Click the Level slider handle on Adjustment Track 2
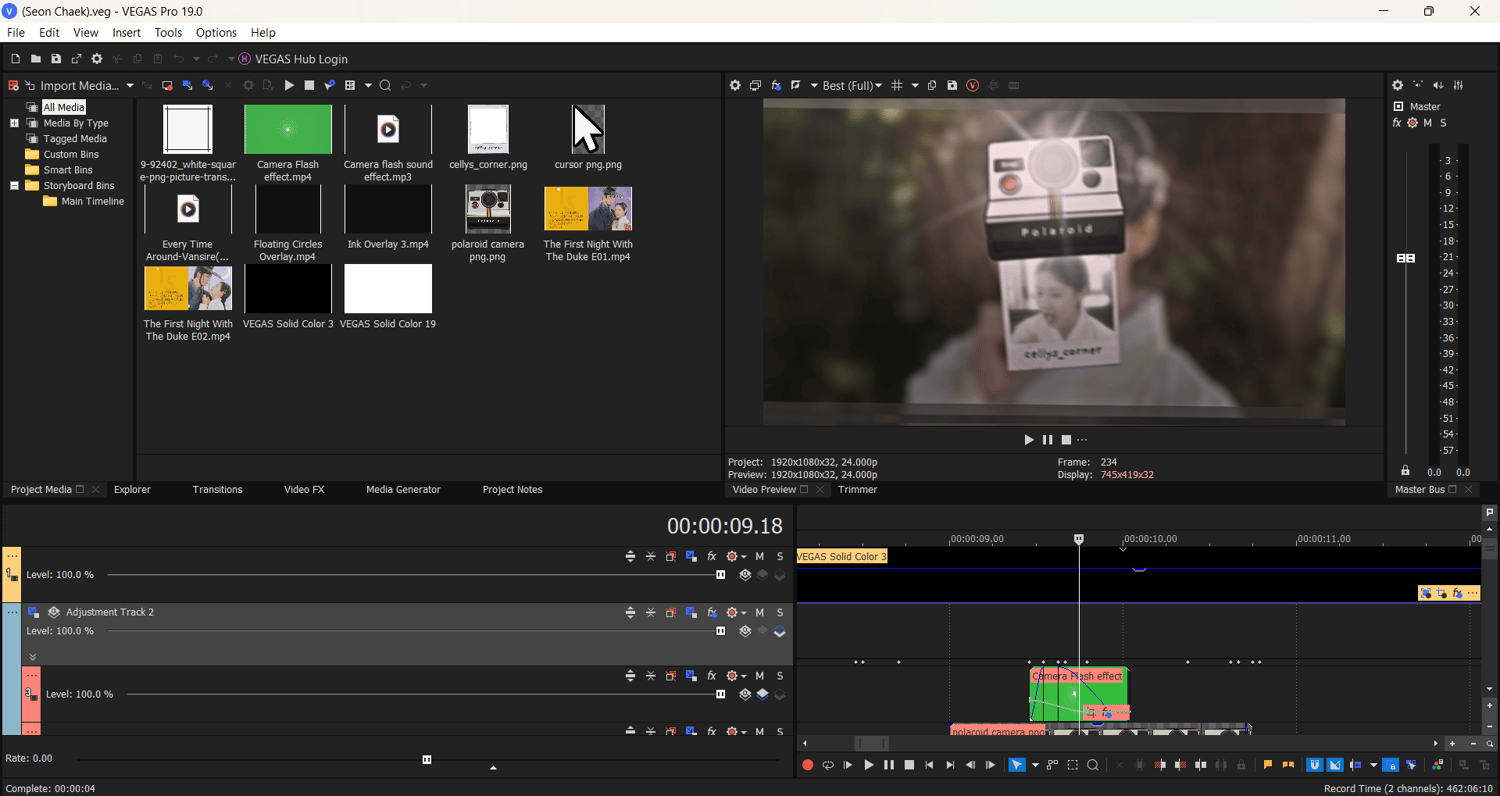1500x796 pixels. point(721,631)
